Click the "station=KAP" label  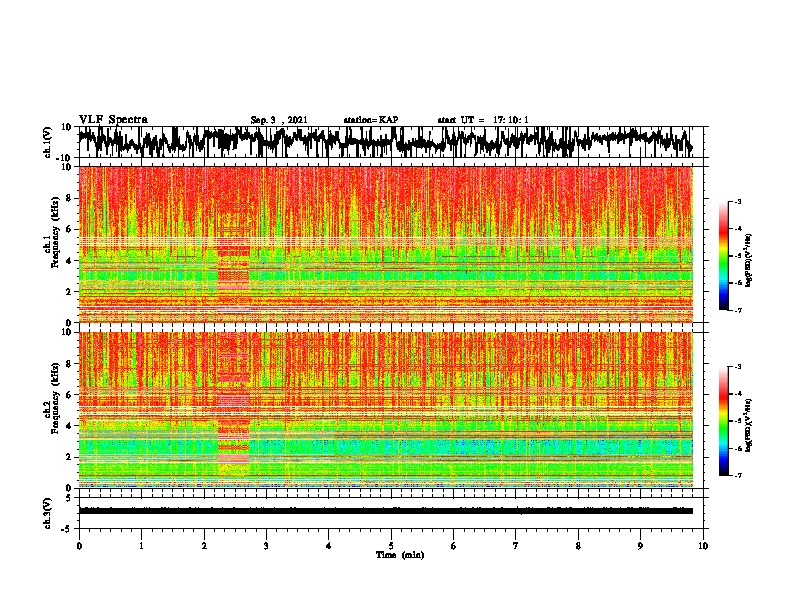(x=371, y=120)
